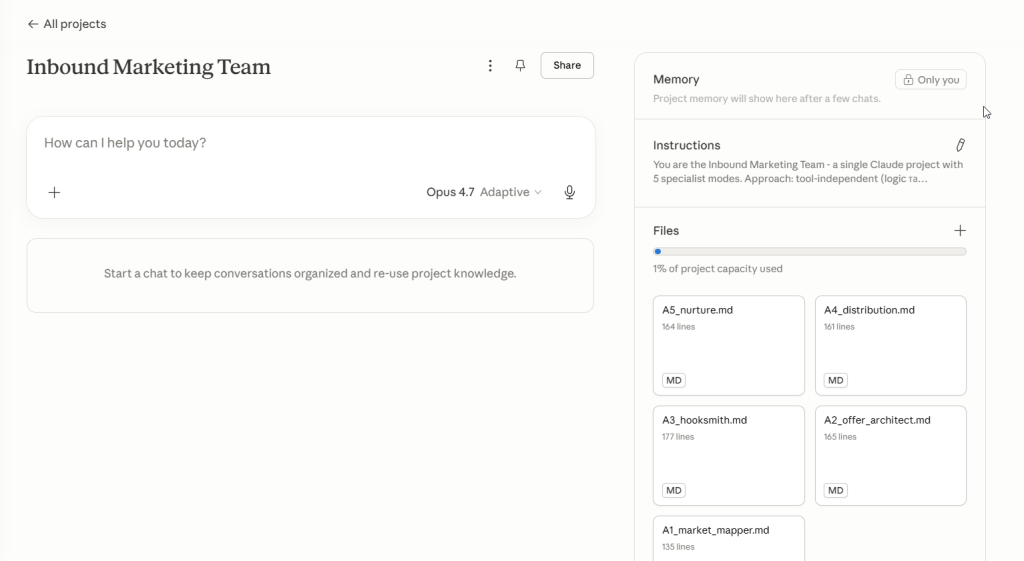The height and width of the screenshot is (561, 1024).
Task: Start voice input with the microphone icon
Action: click(569, 192)
